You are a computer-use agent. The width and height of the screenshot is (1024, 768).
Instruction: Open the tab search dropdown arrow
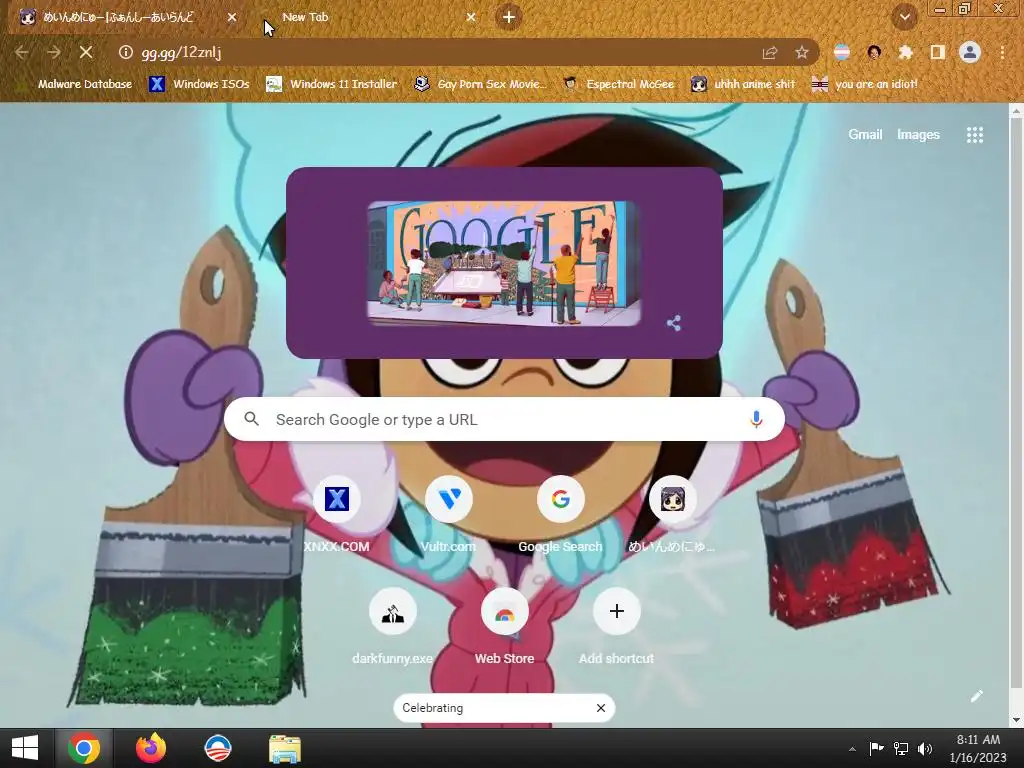904,17
